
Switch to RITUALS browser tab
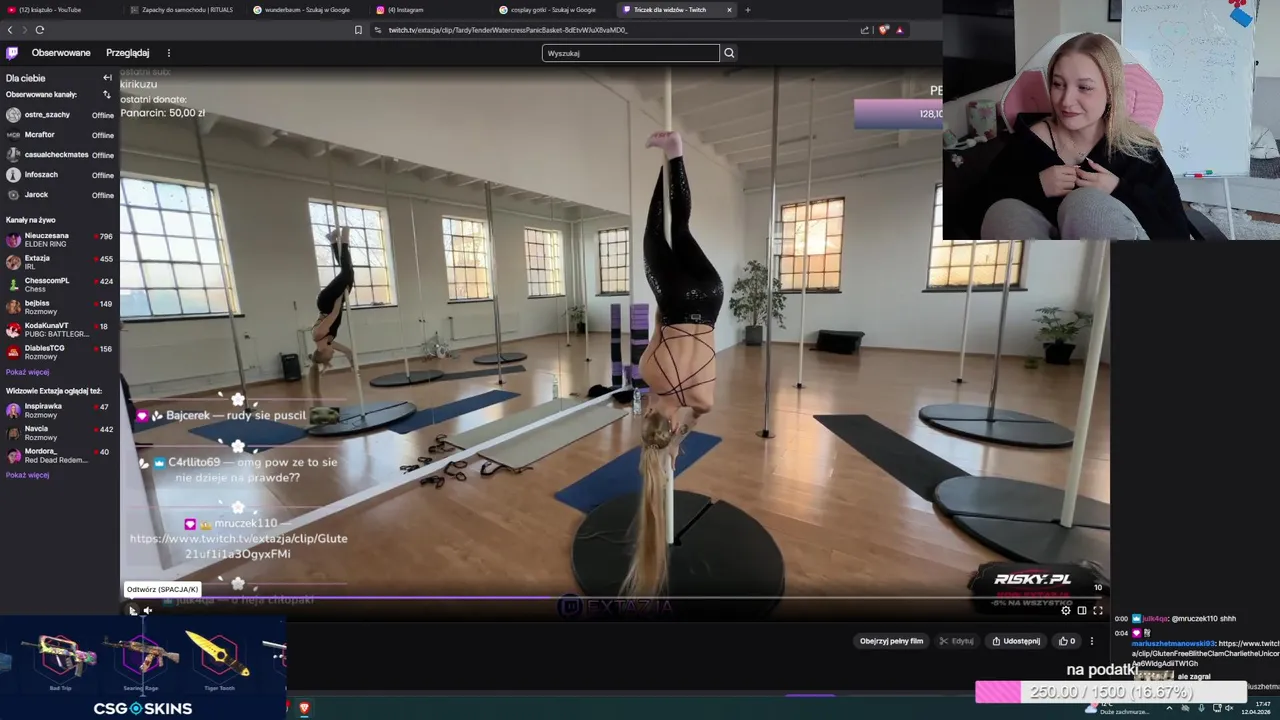pos(185,10)
